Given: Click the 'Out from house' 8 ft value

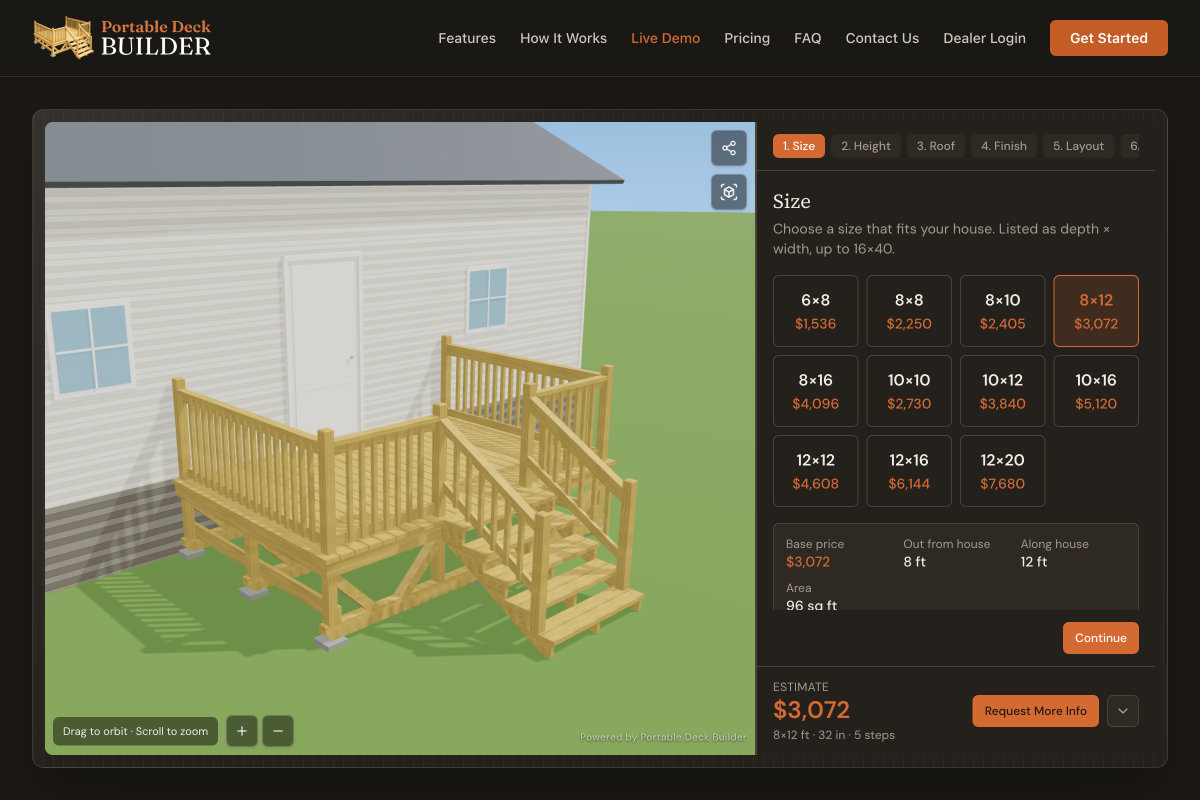Looking at the screenshot, I should point(914,562).
